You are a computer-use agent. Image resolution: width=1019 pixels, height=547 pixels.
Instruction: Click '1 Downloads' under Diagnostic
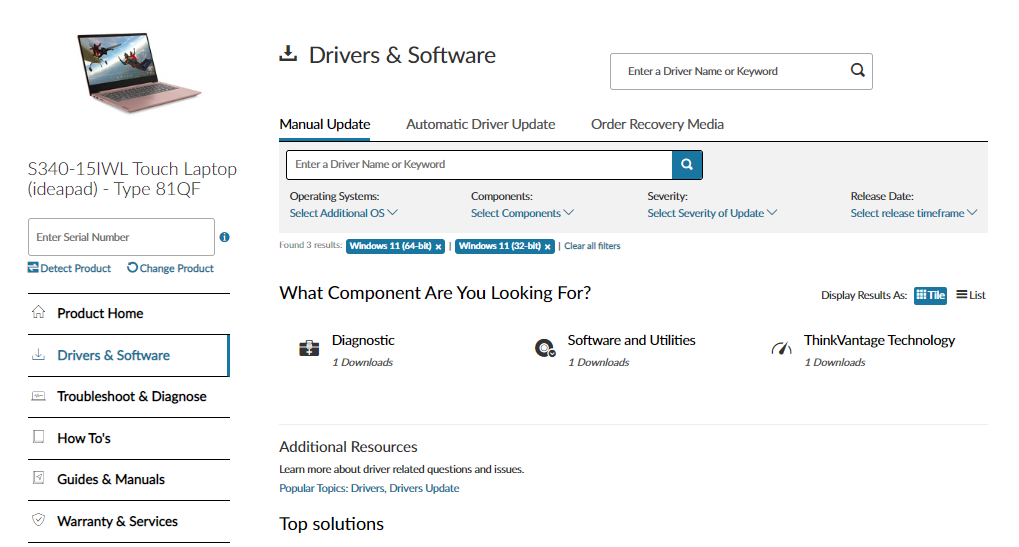click(362, 363)
